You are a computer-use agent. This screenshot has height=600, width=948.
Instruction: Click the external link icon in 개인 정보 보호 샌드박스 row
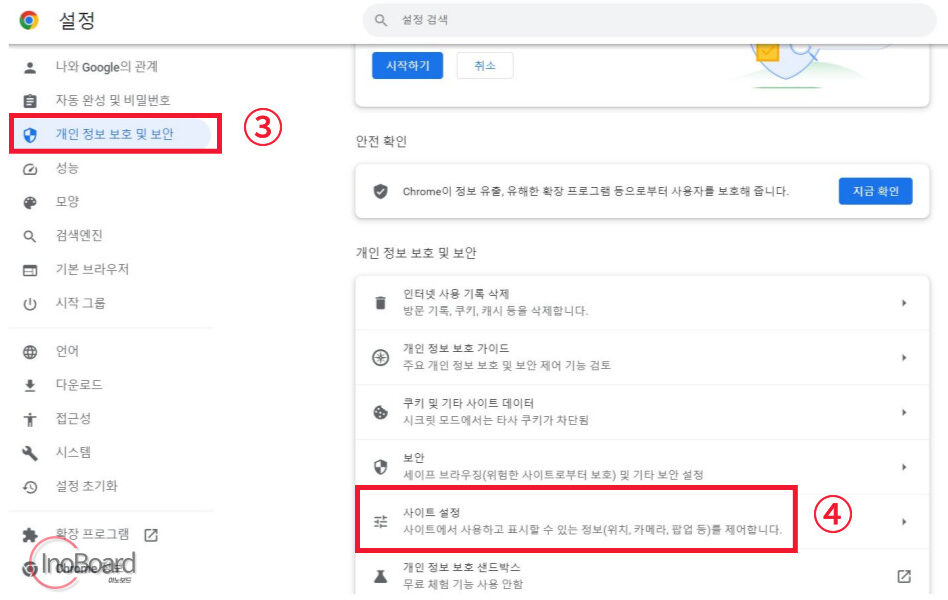click(904, 576)
